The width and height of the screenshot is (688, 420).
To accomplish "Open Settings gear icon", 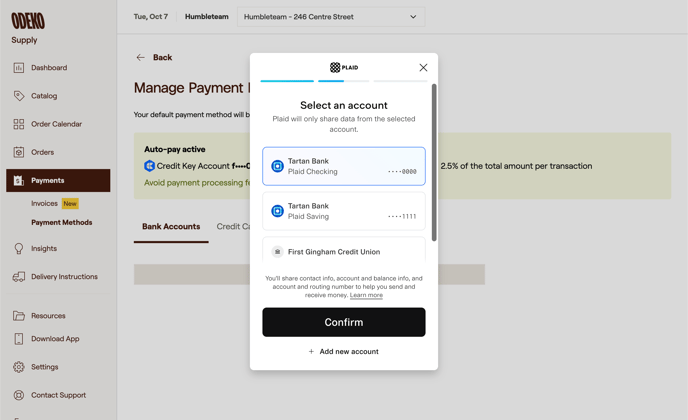I will pyautogui.click(x=19, y=367).
